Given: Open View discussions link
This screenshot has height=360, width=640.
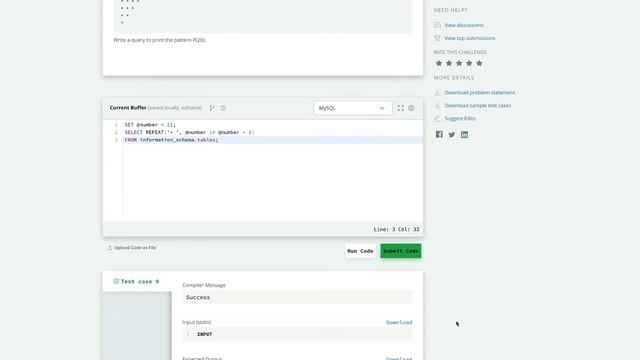Looking at the screenshot, I should (464, 25).
